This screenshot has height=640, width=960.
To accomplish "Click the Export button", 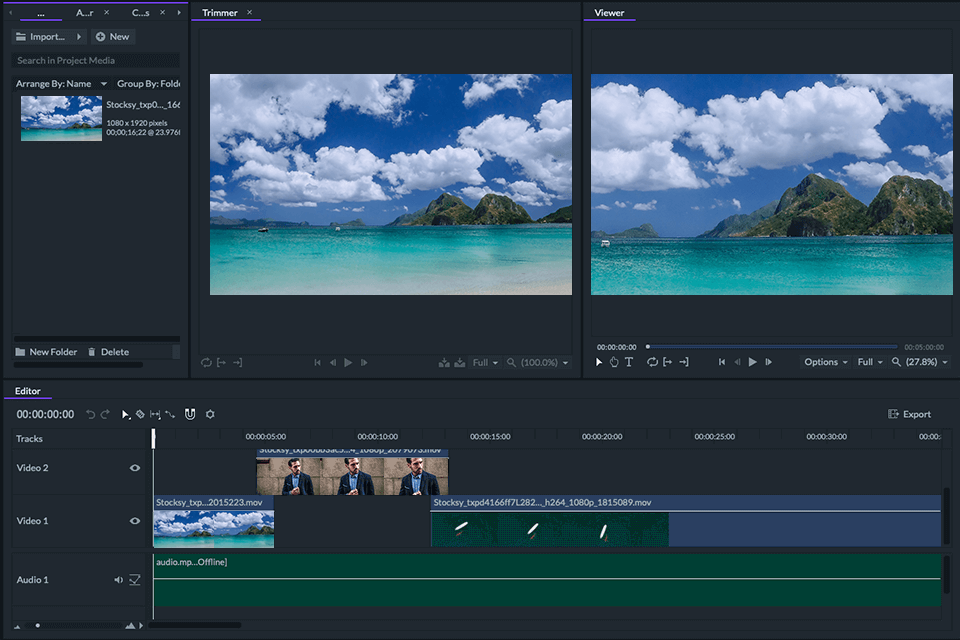I will click(909, 413).
